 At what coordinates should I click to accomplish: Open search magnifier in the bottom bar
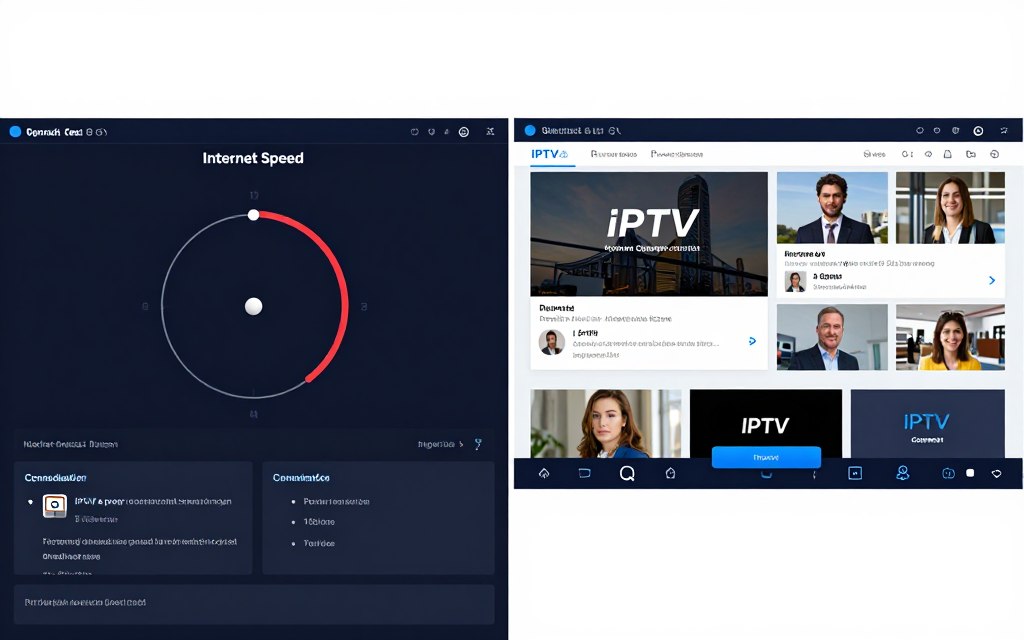(x=627, y=473)
